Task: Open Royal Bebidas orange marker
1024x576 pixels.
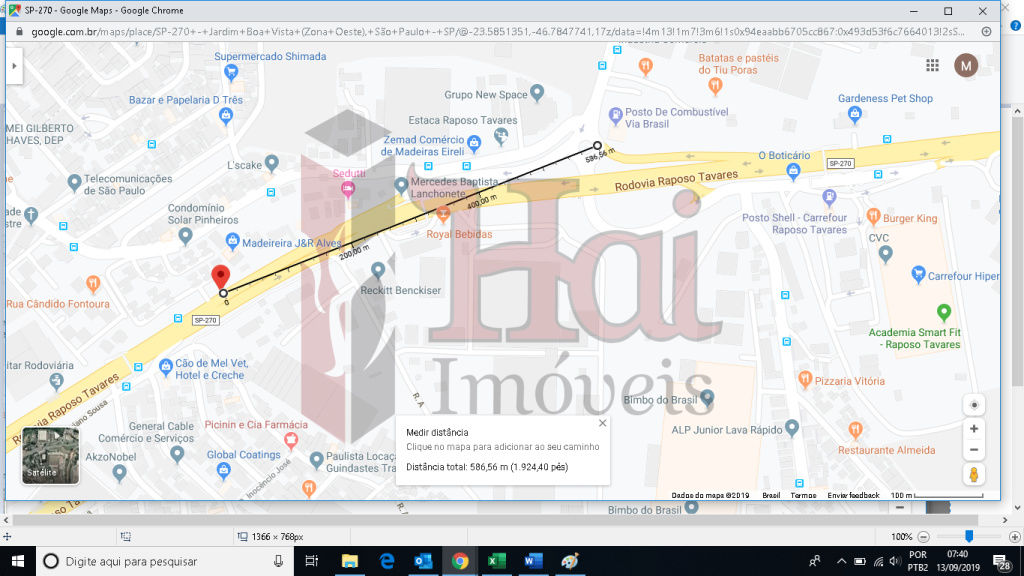Action: (443, 214)
